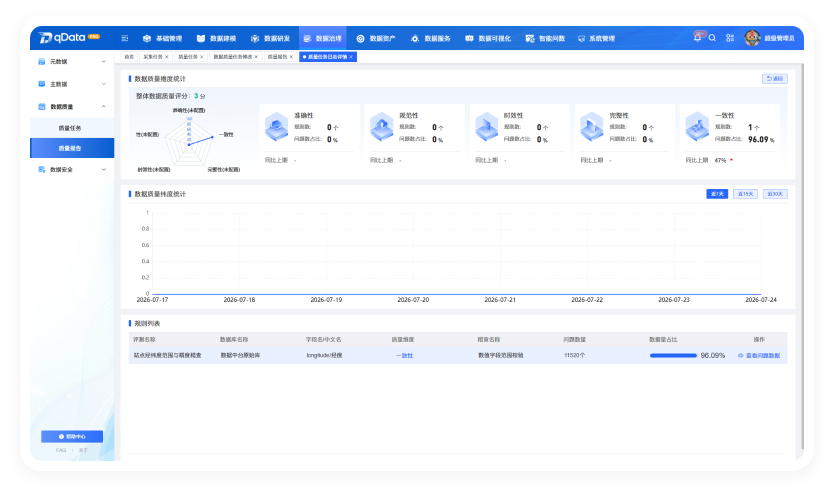Switch to the 首页 page tab

click(129, 57)
